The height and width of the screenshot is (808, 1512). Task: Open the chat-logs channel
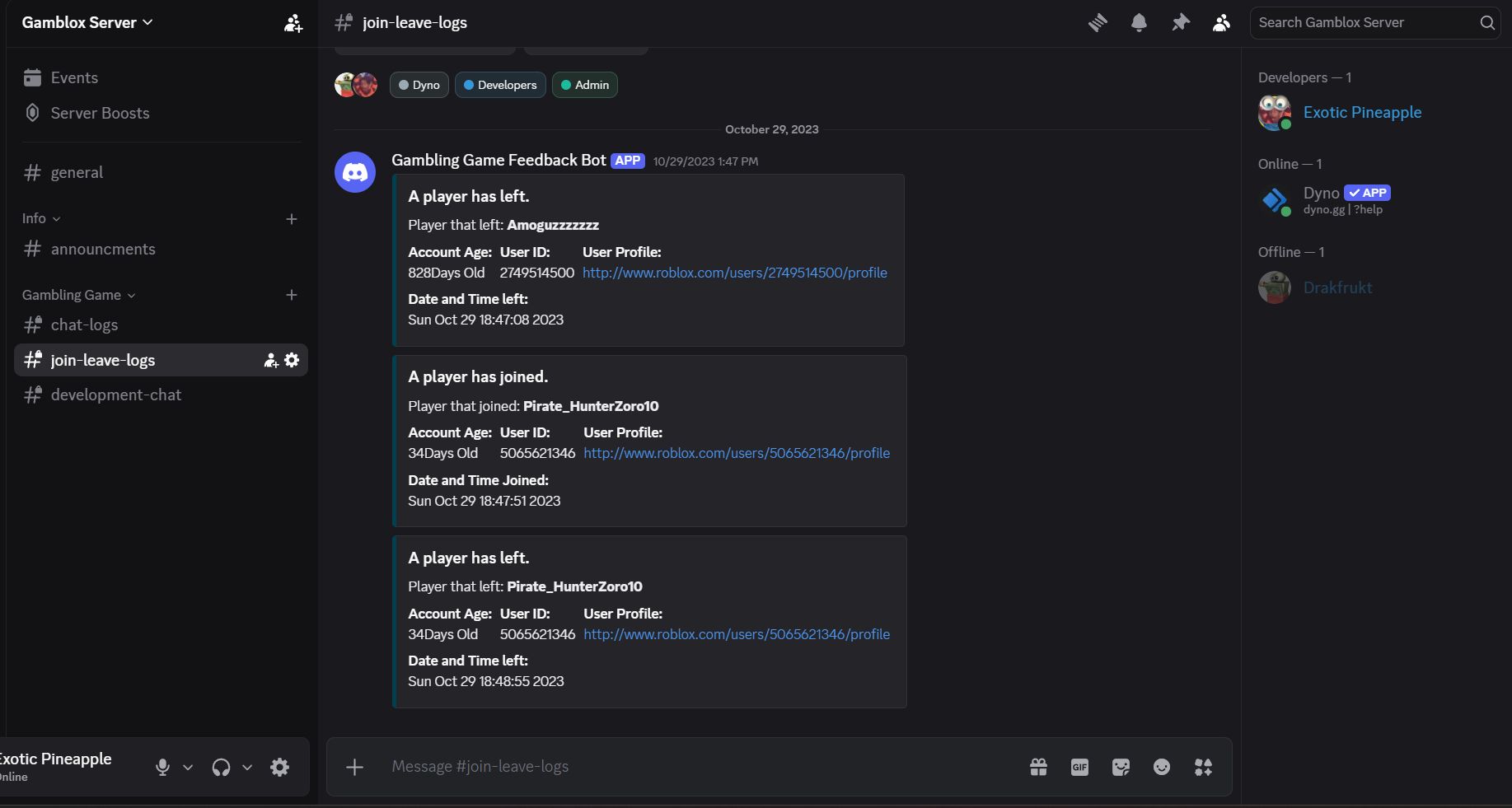click(x=161, y=325)
